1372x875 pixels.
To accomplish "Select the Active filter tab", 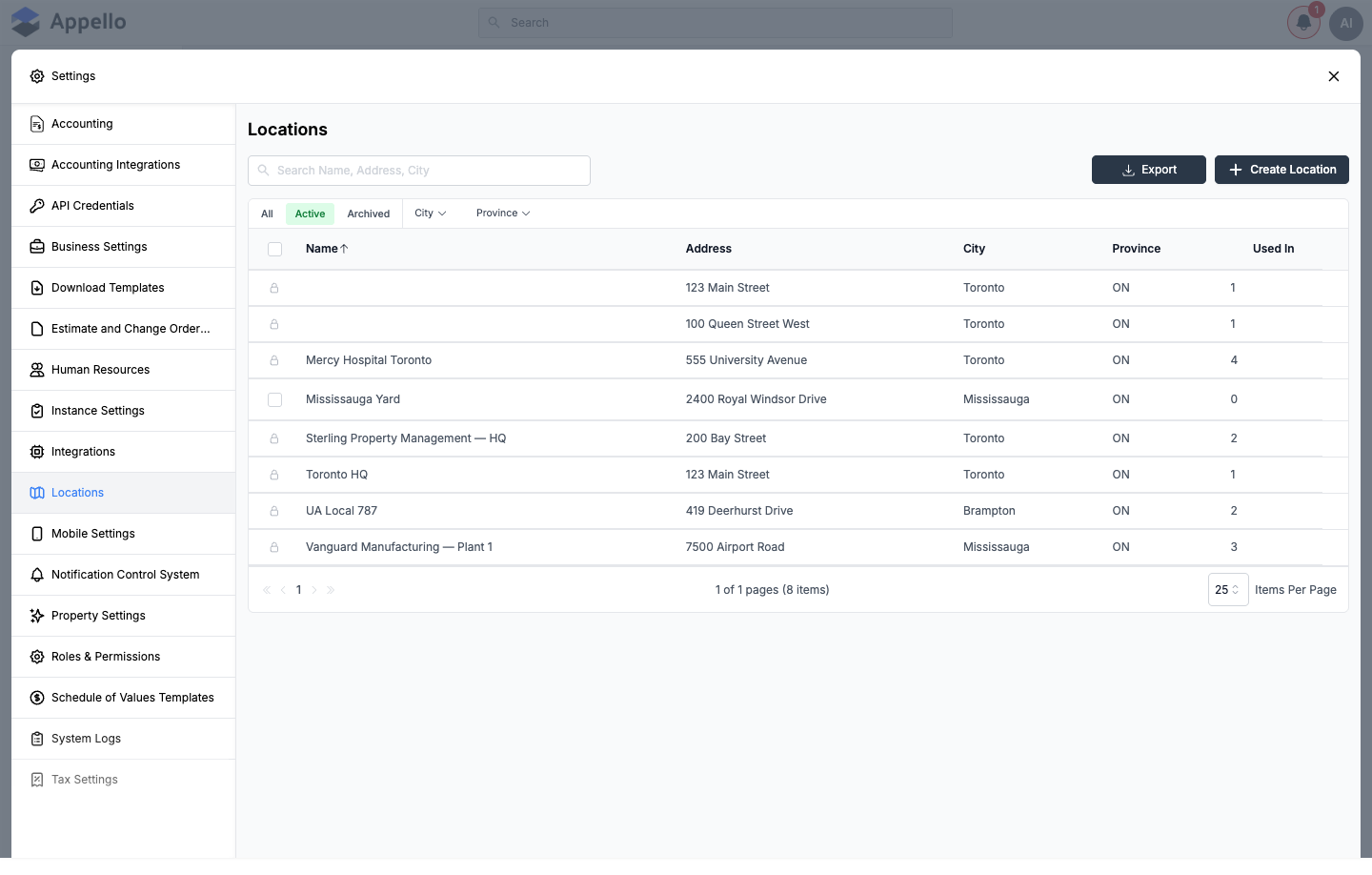I will click(310, 214).
